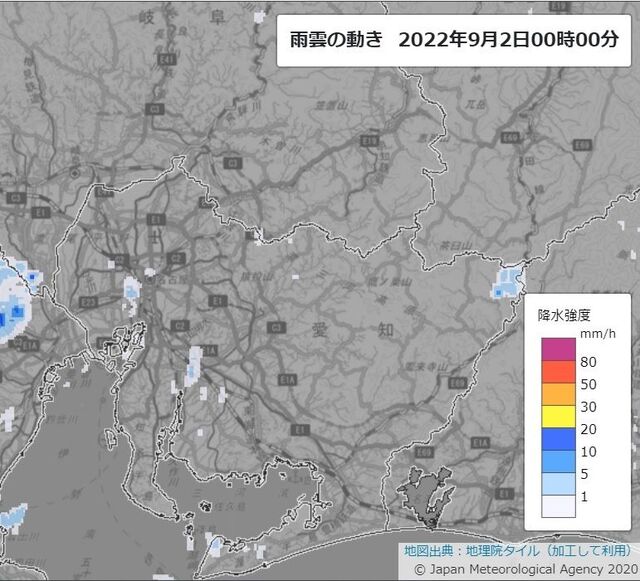The width and height of the screenshot is (640, 581).
Task: Click the legend value 50
Action: (588, 384)
